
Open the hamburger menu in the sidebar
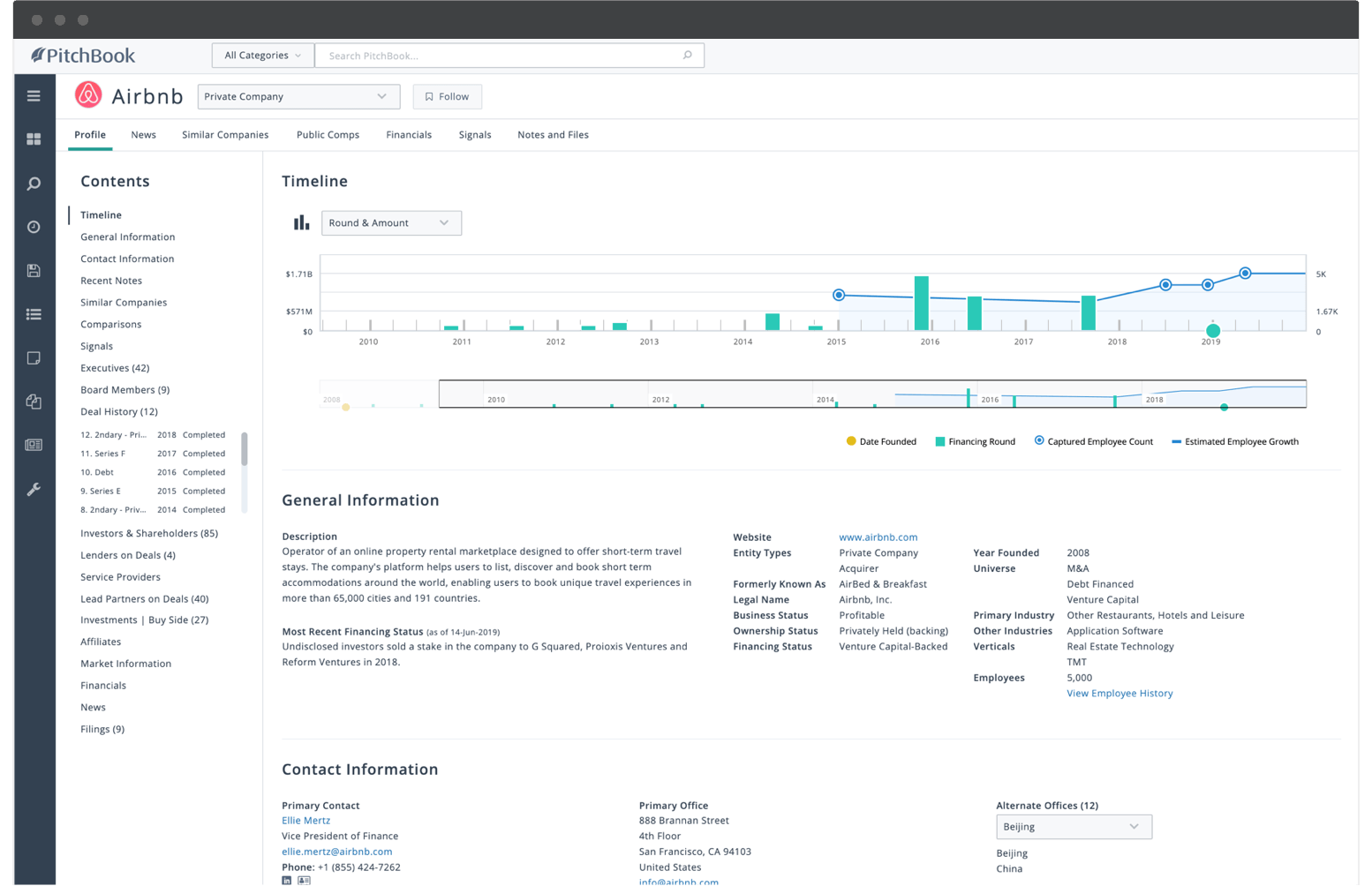point(34,95)
